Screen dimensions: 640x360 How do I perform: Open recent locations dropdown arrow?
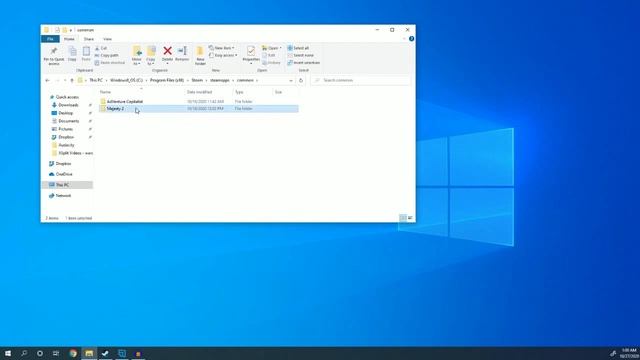[x=64, y=80]
